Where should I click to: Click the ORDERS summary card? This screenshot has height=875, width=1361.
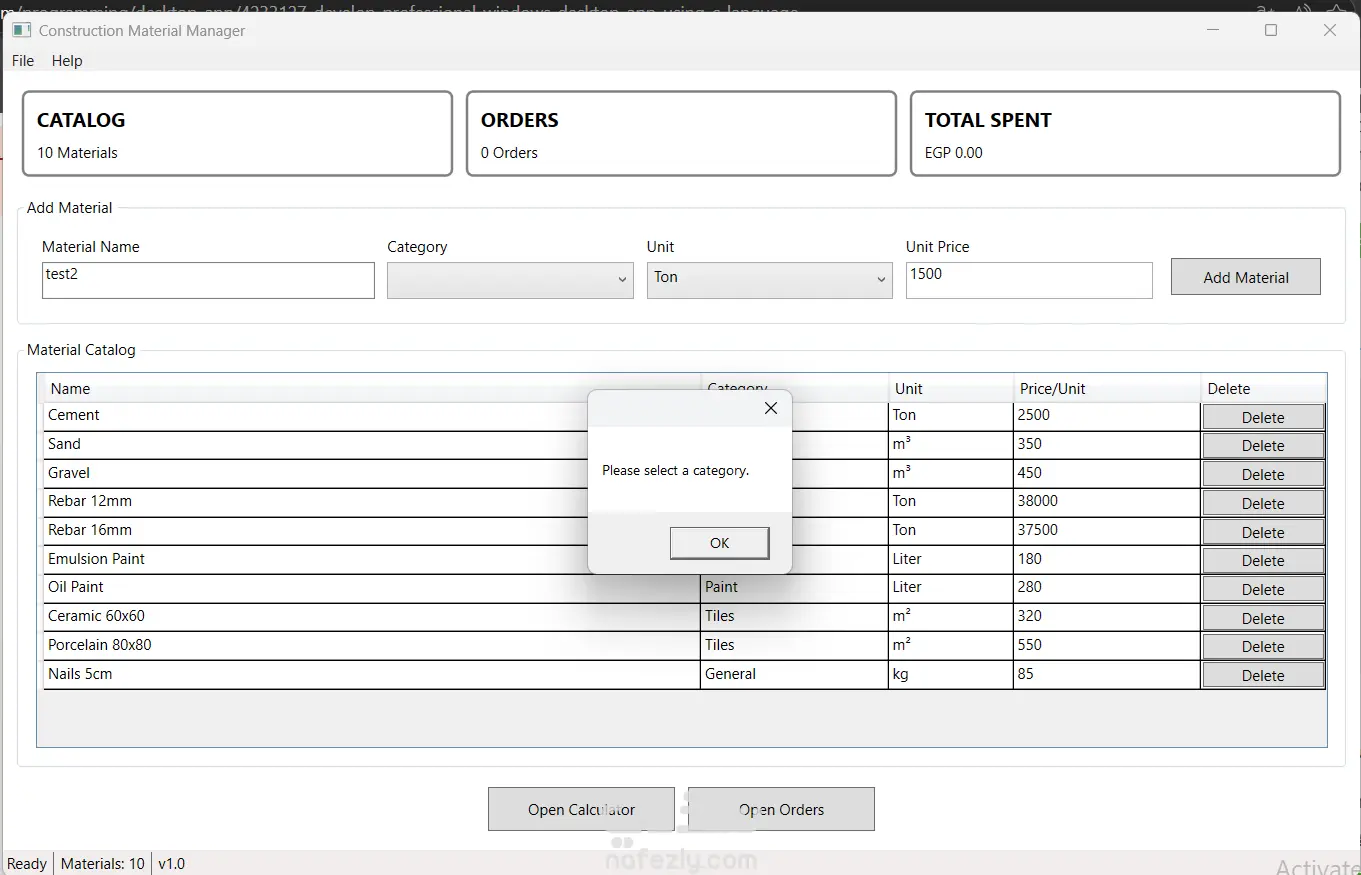[681, 134]
